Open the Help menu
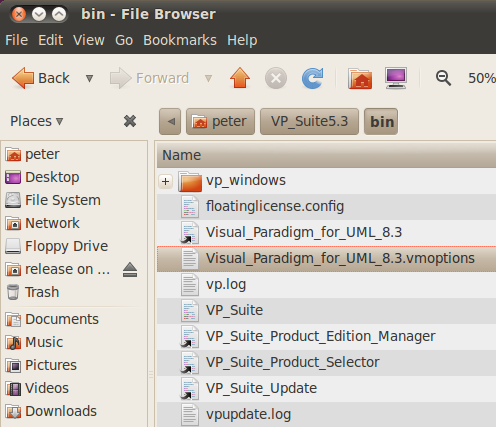Viewport: 496px width, 427px height. click(x=242, y=40)
